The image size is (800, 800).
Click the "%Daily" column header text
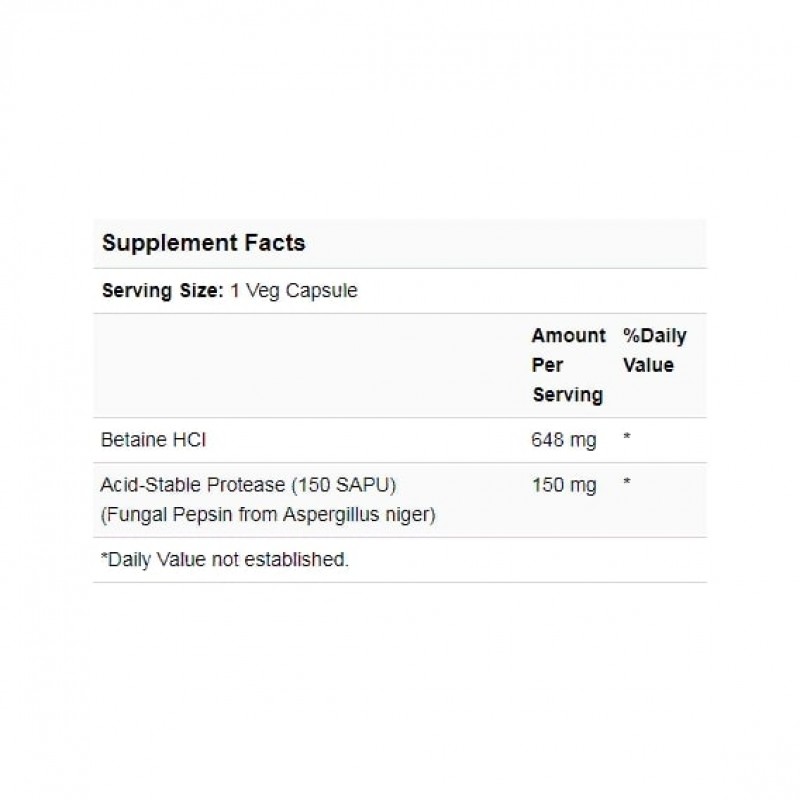point(654,336)
